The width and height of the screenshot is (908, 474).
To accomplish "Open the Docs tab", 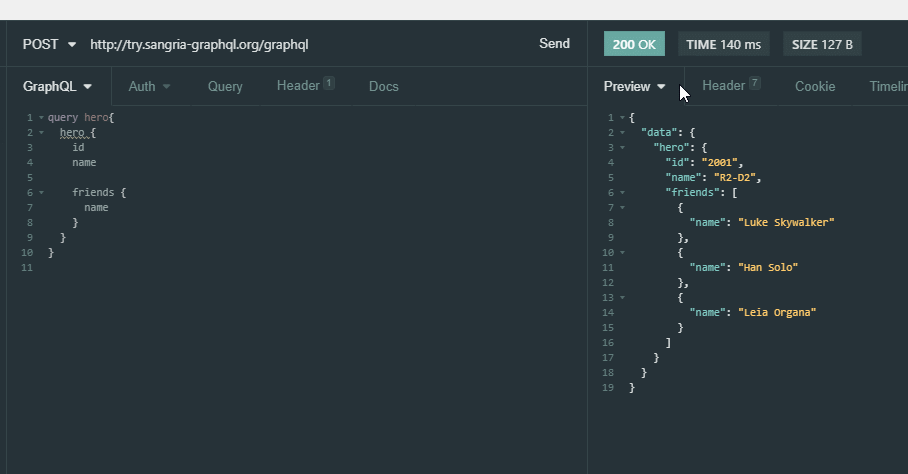I will click(x=383, y=86).
